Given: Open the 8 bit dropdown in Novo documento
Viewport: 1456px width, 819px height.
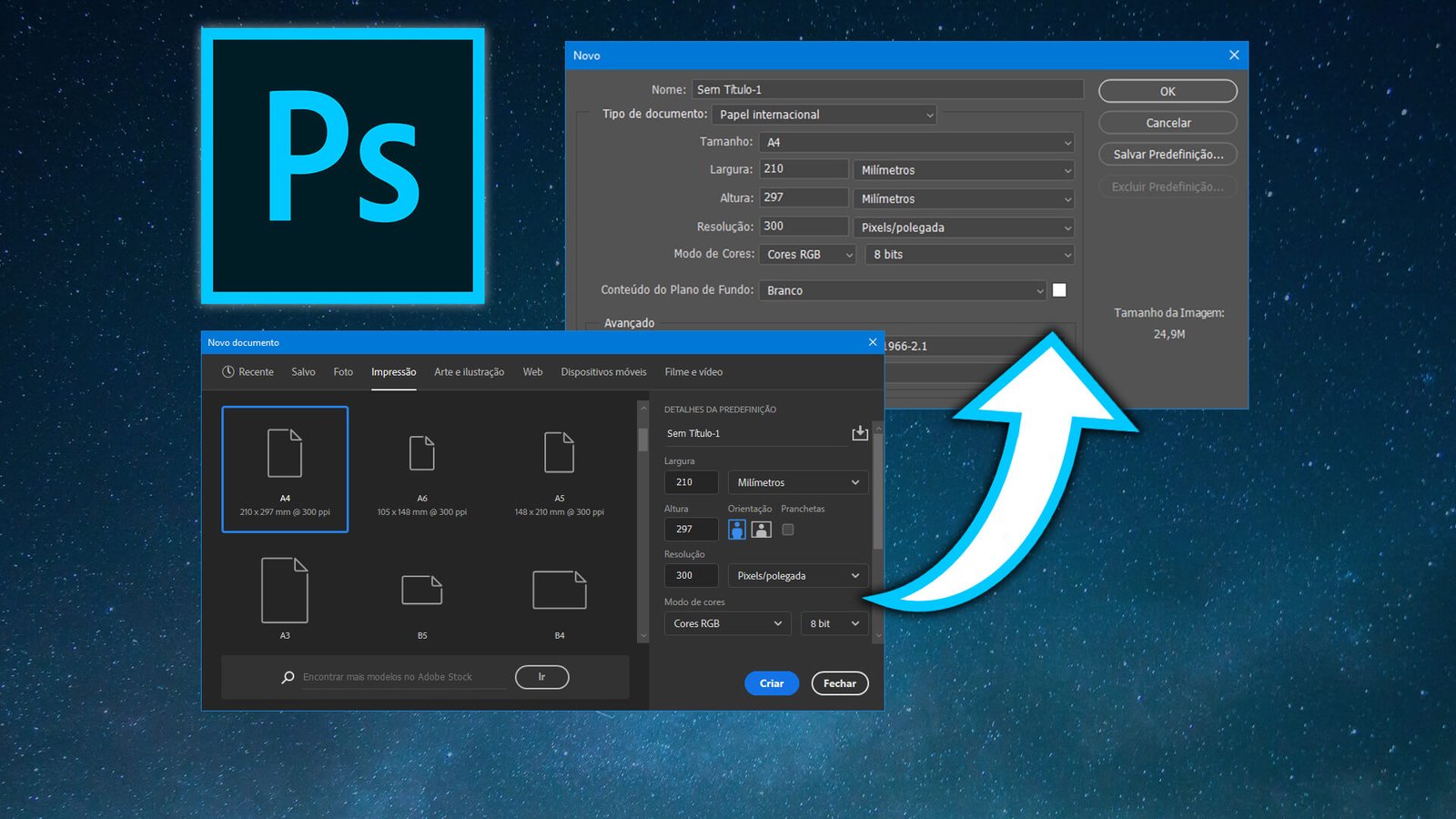Looking at the screenshot, I should tap(834, 623).
